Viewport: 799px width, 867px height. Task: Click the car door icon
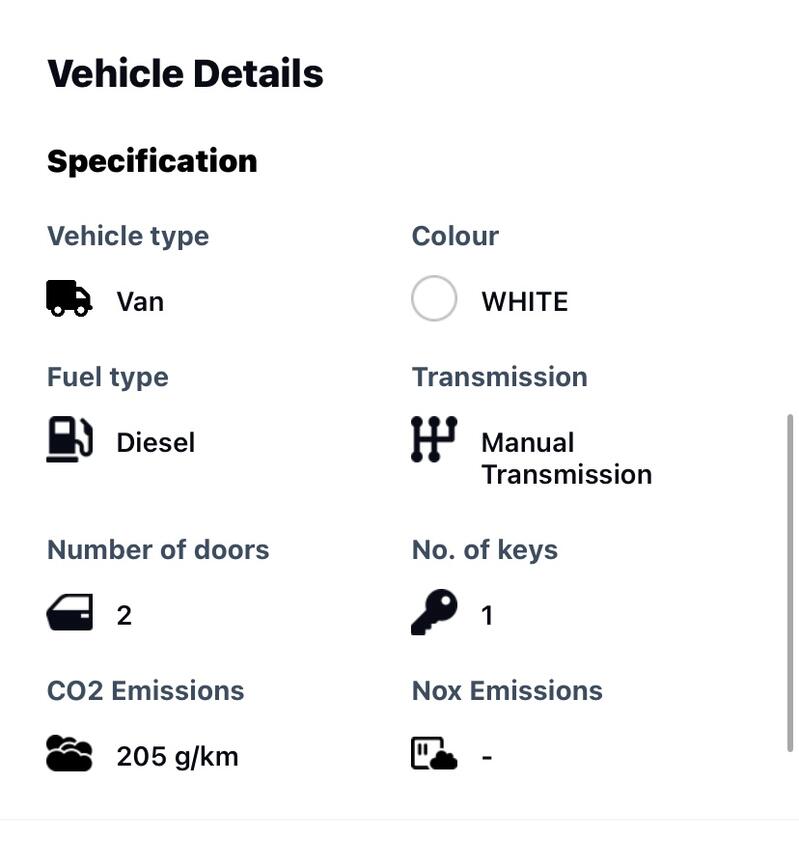pos(69,612)
